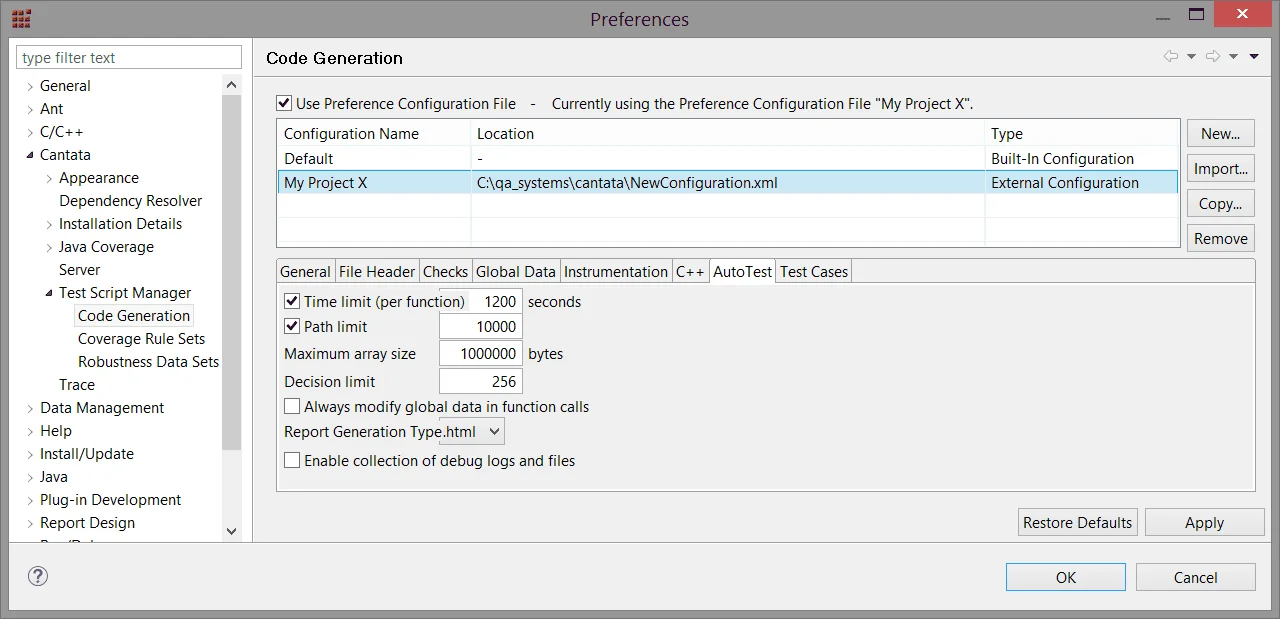
Task: Enable collection of debug logs and files
Action: click(x=292, y=460)
